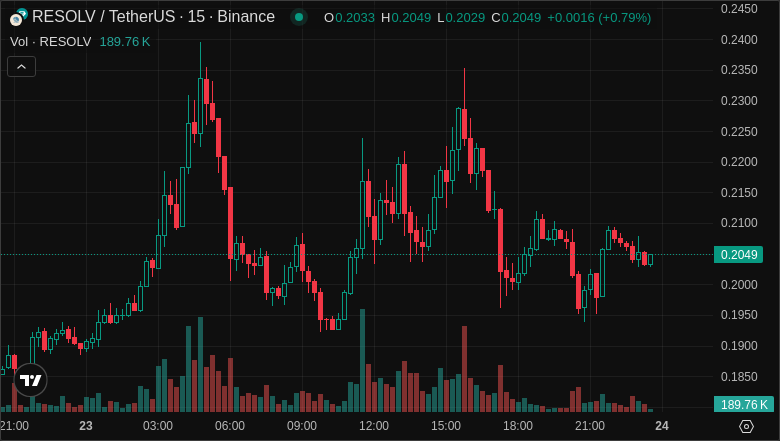Image resolution: width=780 pixels, height=441 pixels.
Task: Click the 0.1950 price axis label
Action: (739, 315)
